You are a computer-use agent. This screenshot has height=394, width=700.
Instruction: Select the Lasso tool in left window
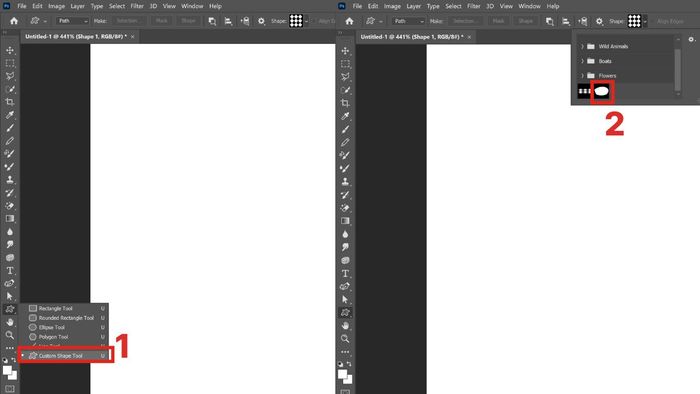coord(10,76)
